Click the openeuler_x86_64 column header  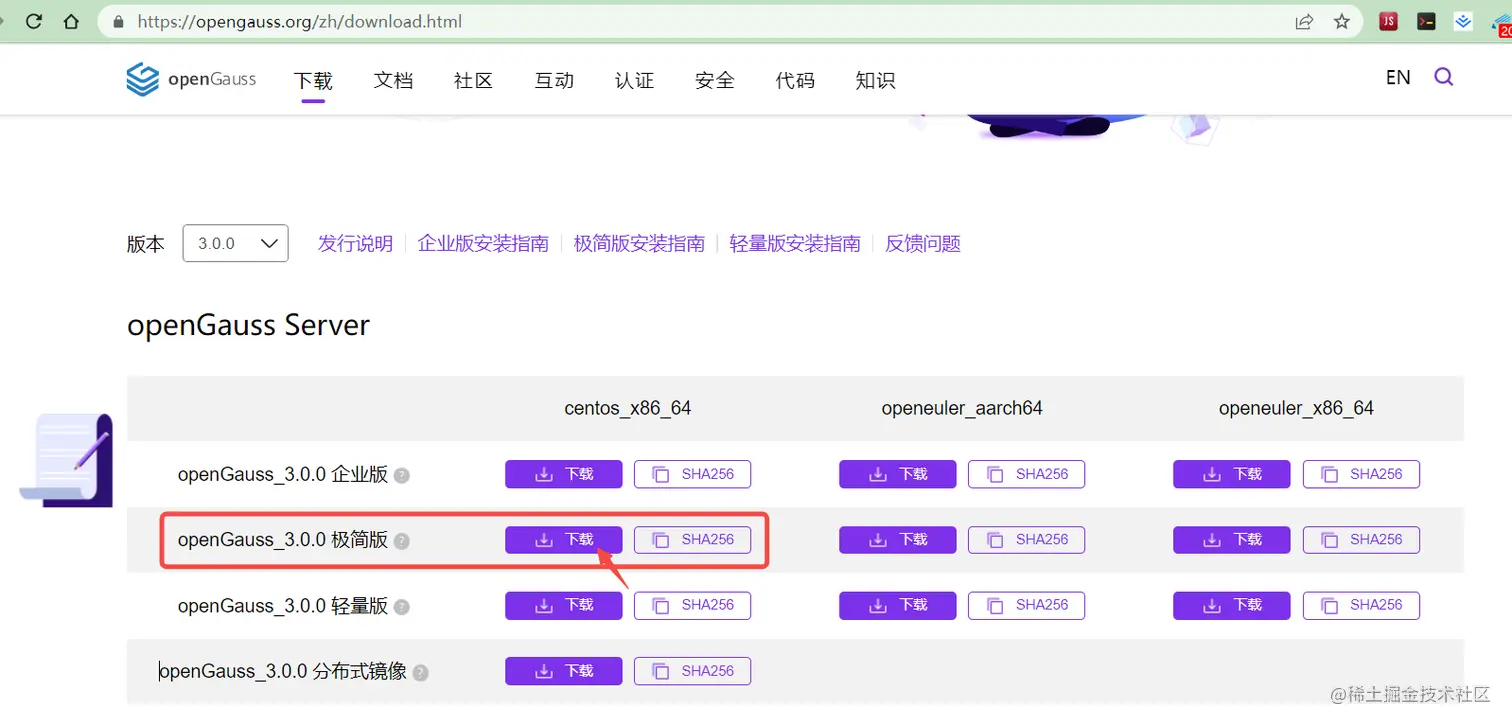(x=1296, y=408)
